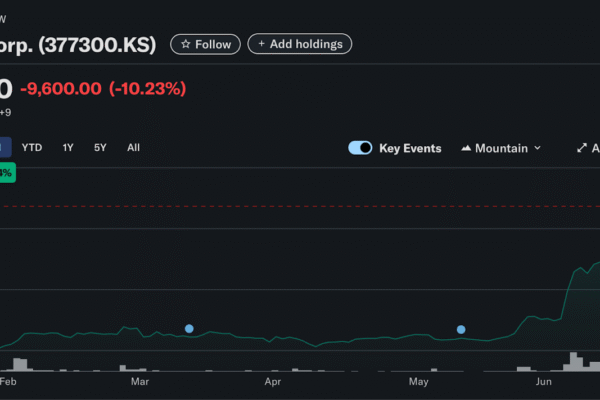Click the plus icon on Add holdings
This screenshot has width=600, height=400.
(x=261, y=44)
